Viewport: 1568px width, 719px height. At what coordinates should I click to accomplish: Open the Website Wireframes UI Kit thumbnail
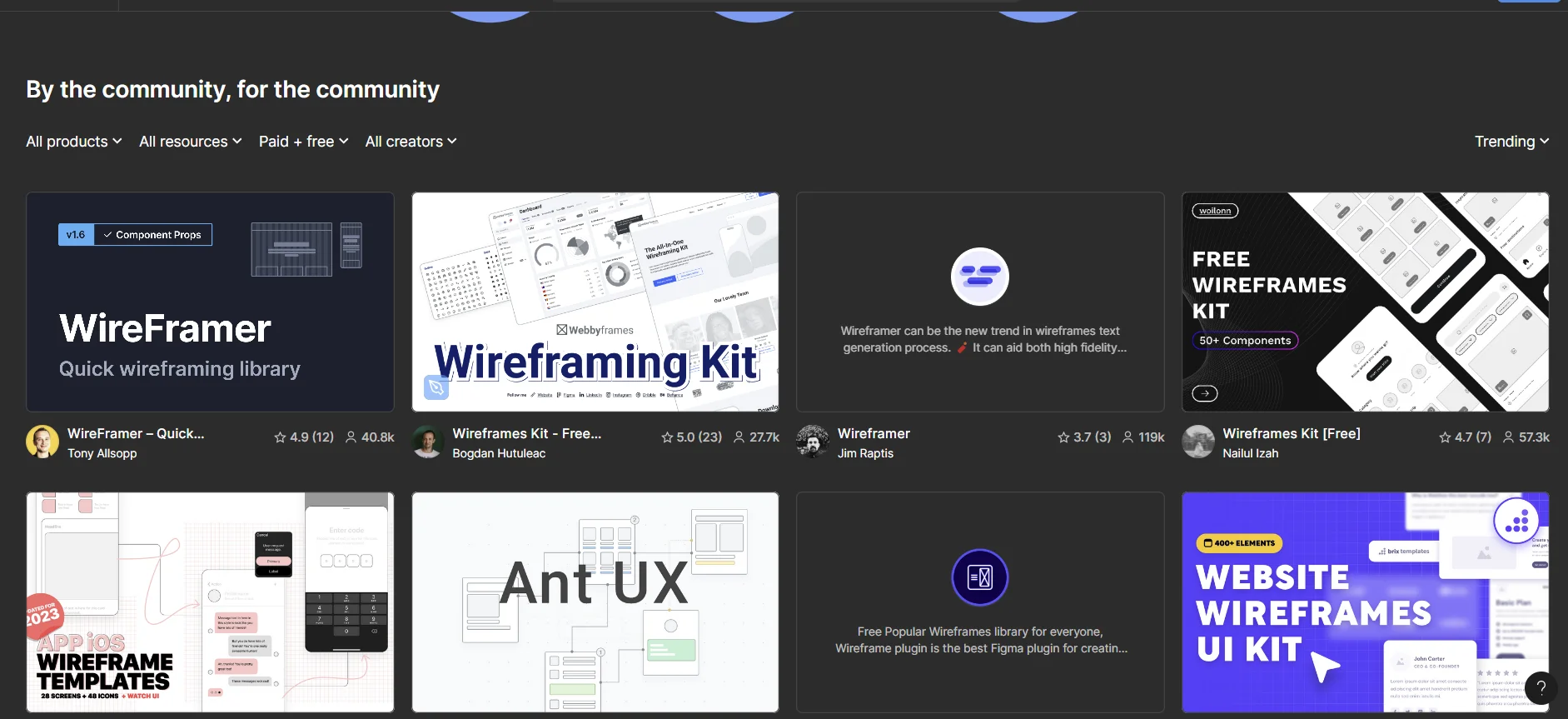(1366, 602)
